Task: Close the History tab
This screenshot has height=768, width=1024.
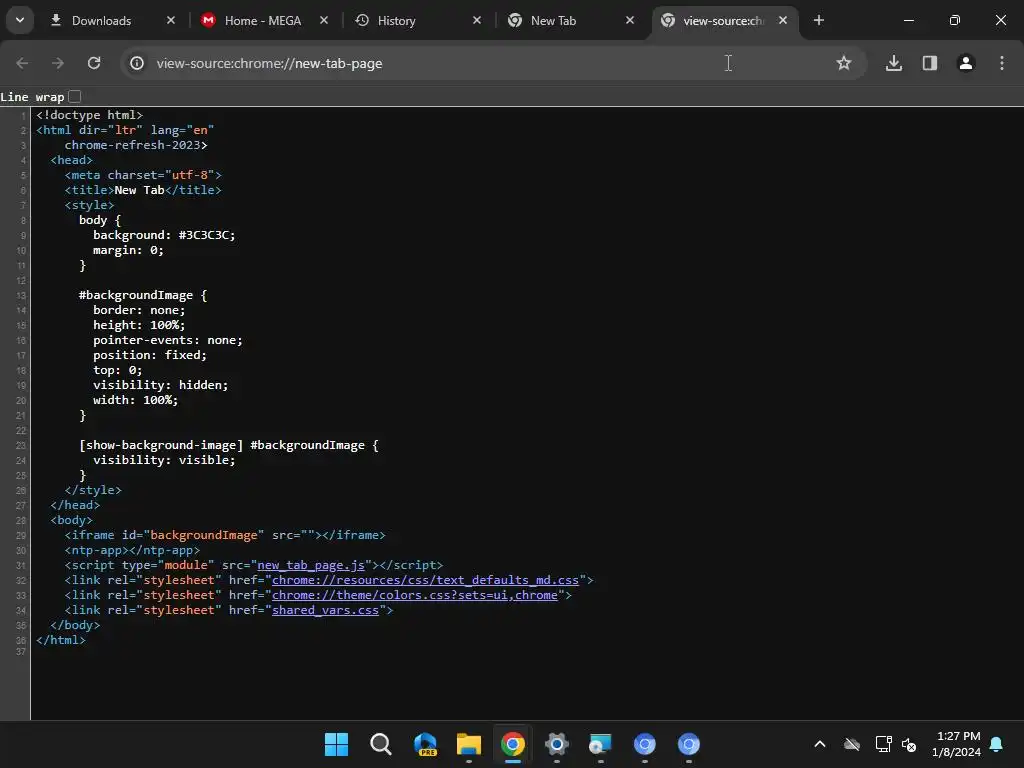Action: click(477, 21)
